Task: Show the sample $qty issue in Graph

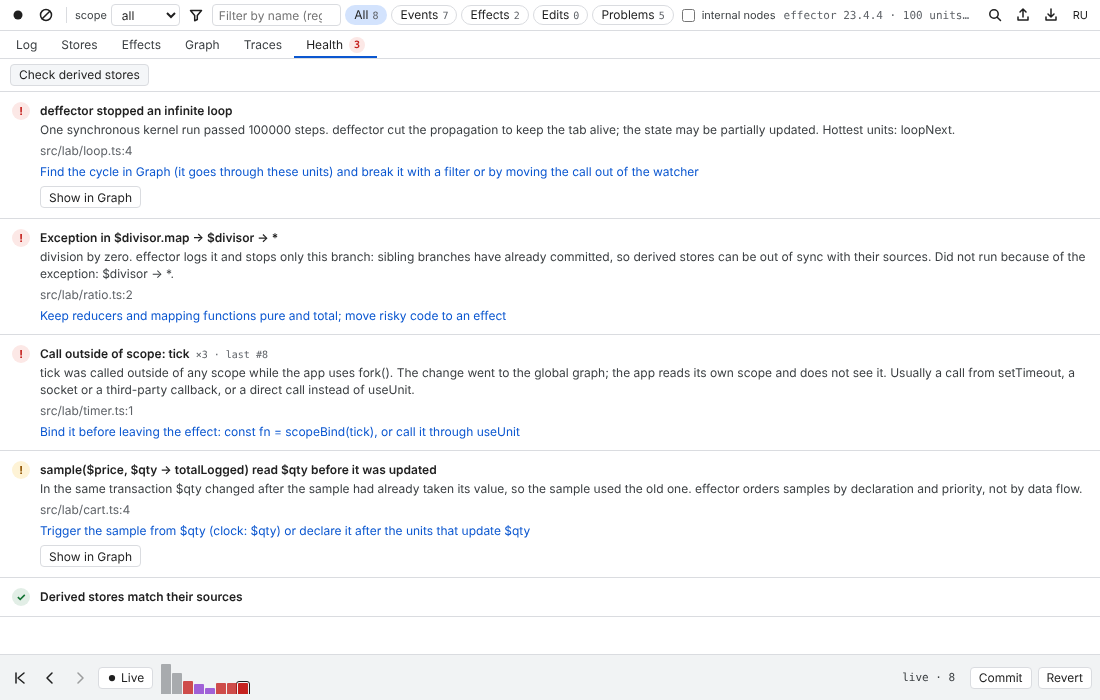Action: (90, 557)
